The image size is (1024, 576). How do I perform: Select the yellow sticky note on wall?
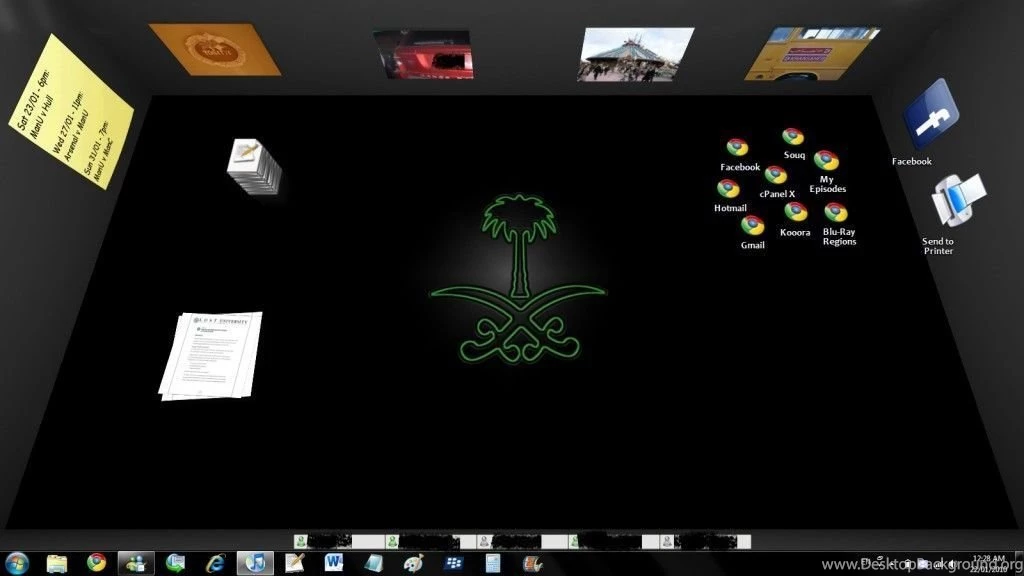[70, 110]
